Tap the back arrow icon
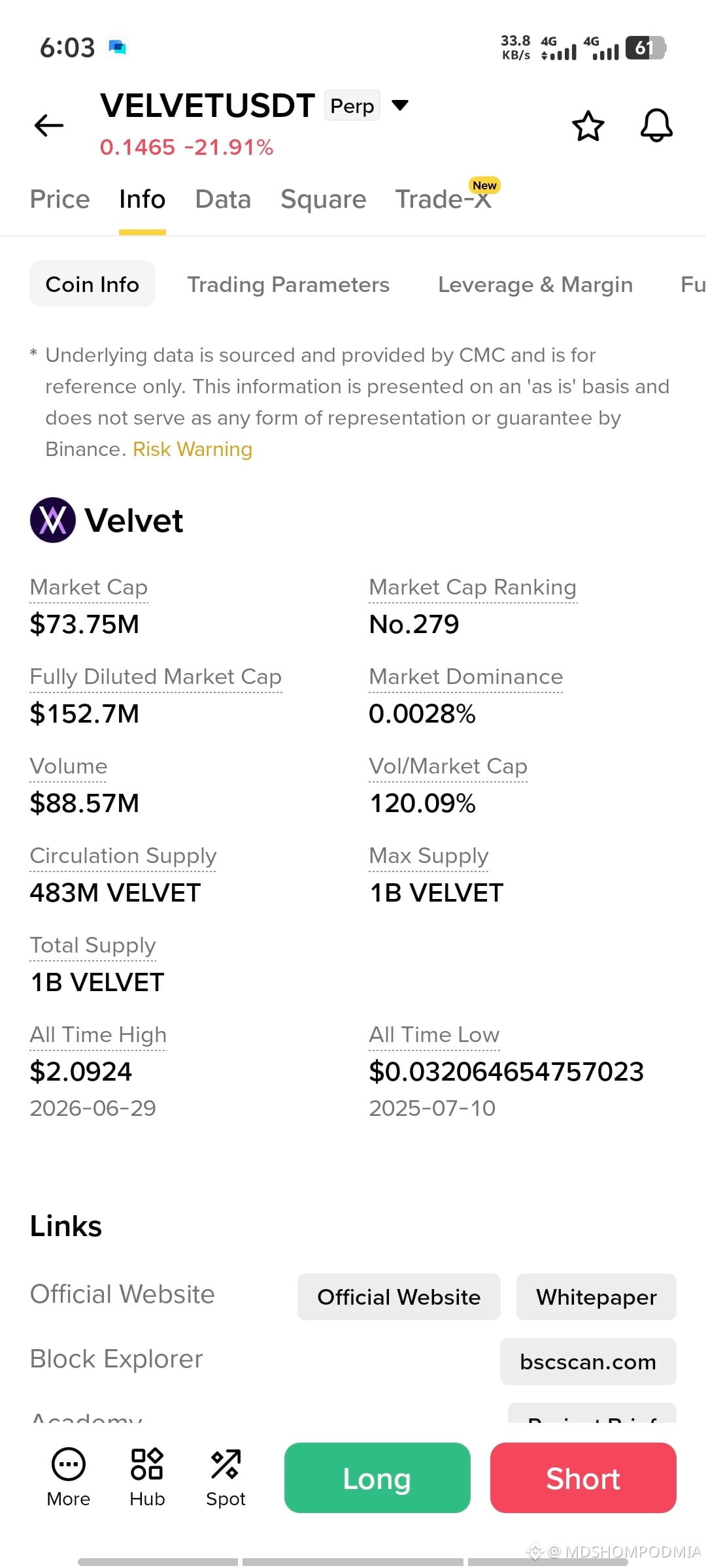Screen dimensions: 706x1568 pos(49,125)
